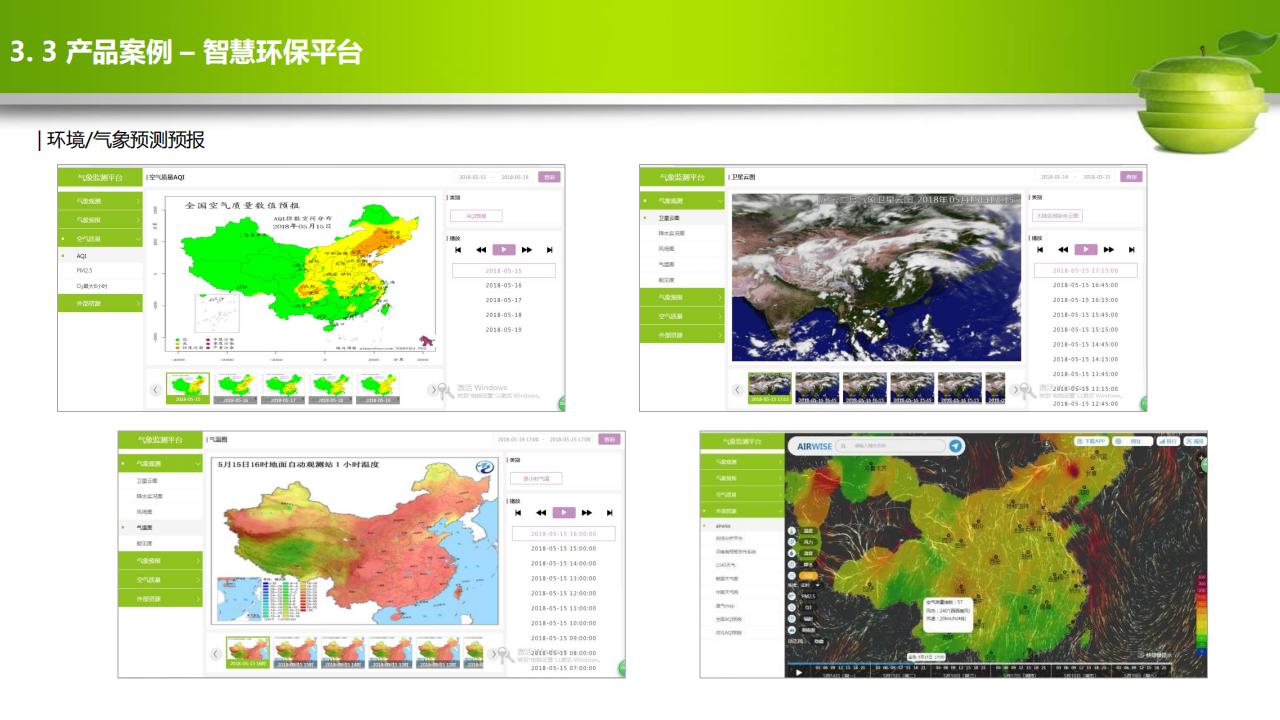The width and height of the screenshot is (1280, 720).
Task: Play the AQI forecast animation
Action: [504, 249]
